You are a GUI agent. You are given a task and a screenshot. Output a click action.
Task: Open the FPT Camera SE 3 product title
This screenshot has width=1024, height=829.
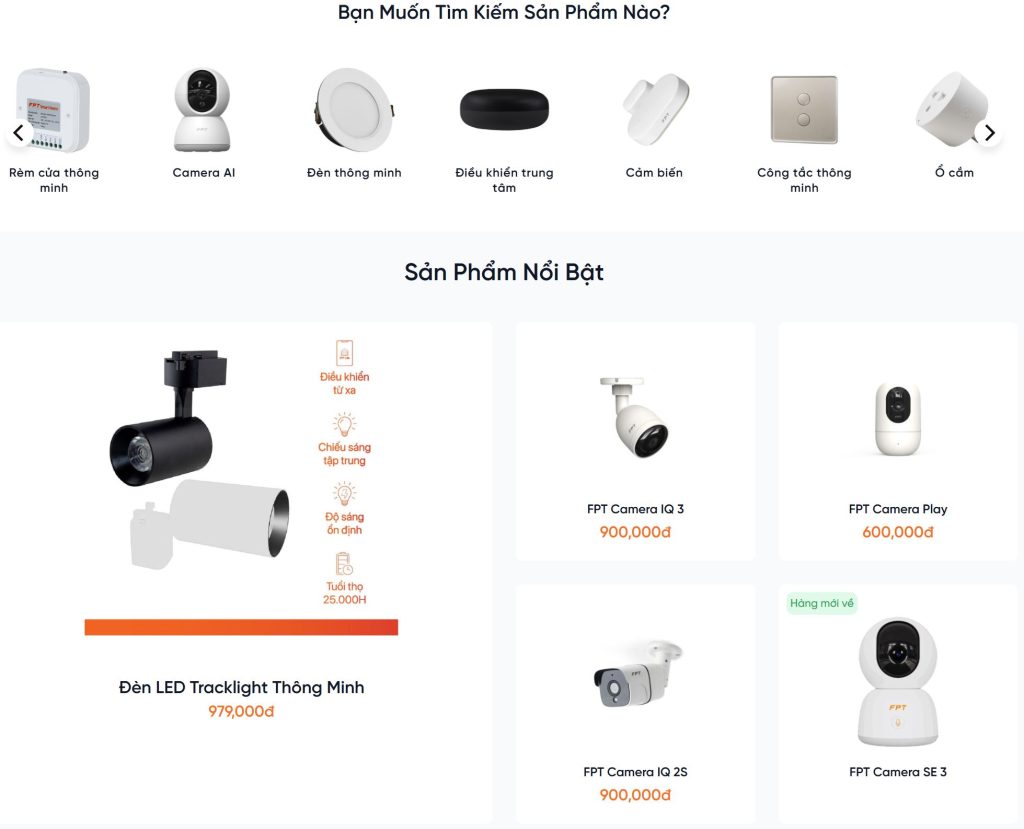(x=898, y=772)
